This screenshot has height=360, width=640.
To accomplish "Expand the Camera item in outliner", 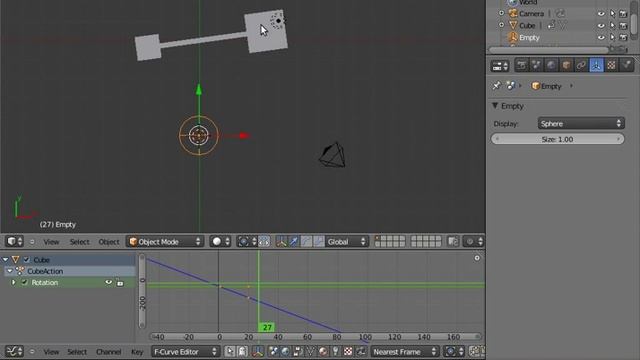I will [x=502, y=13].
